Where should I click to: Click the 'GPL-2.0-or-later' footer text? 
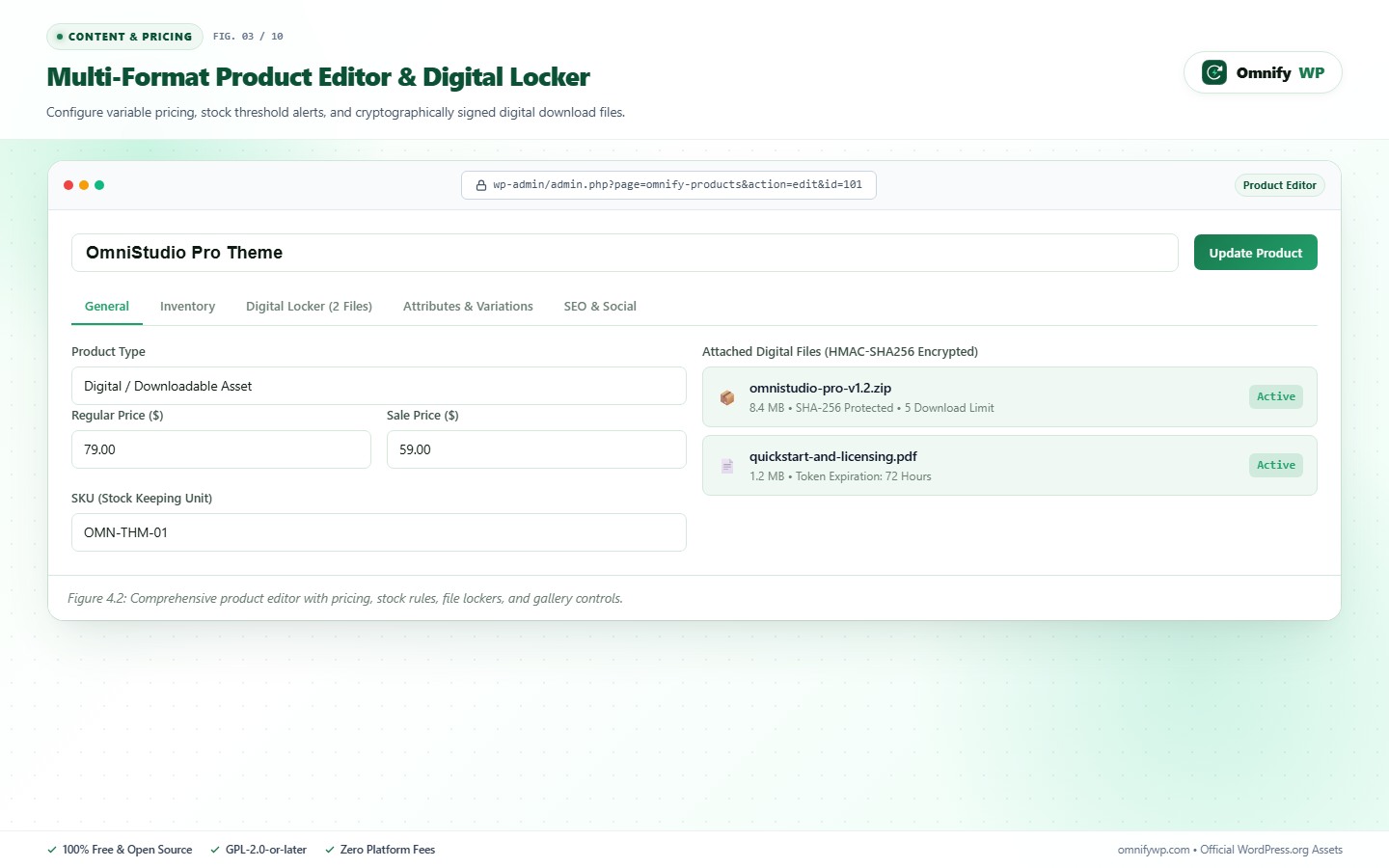[x=266, y=850]
